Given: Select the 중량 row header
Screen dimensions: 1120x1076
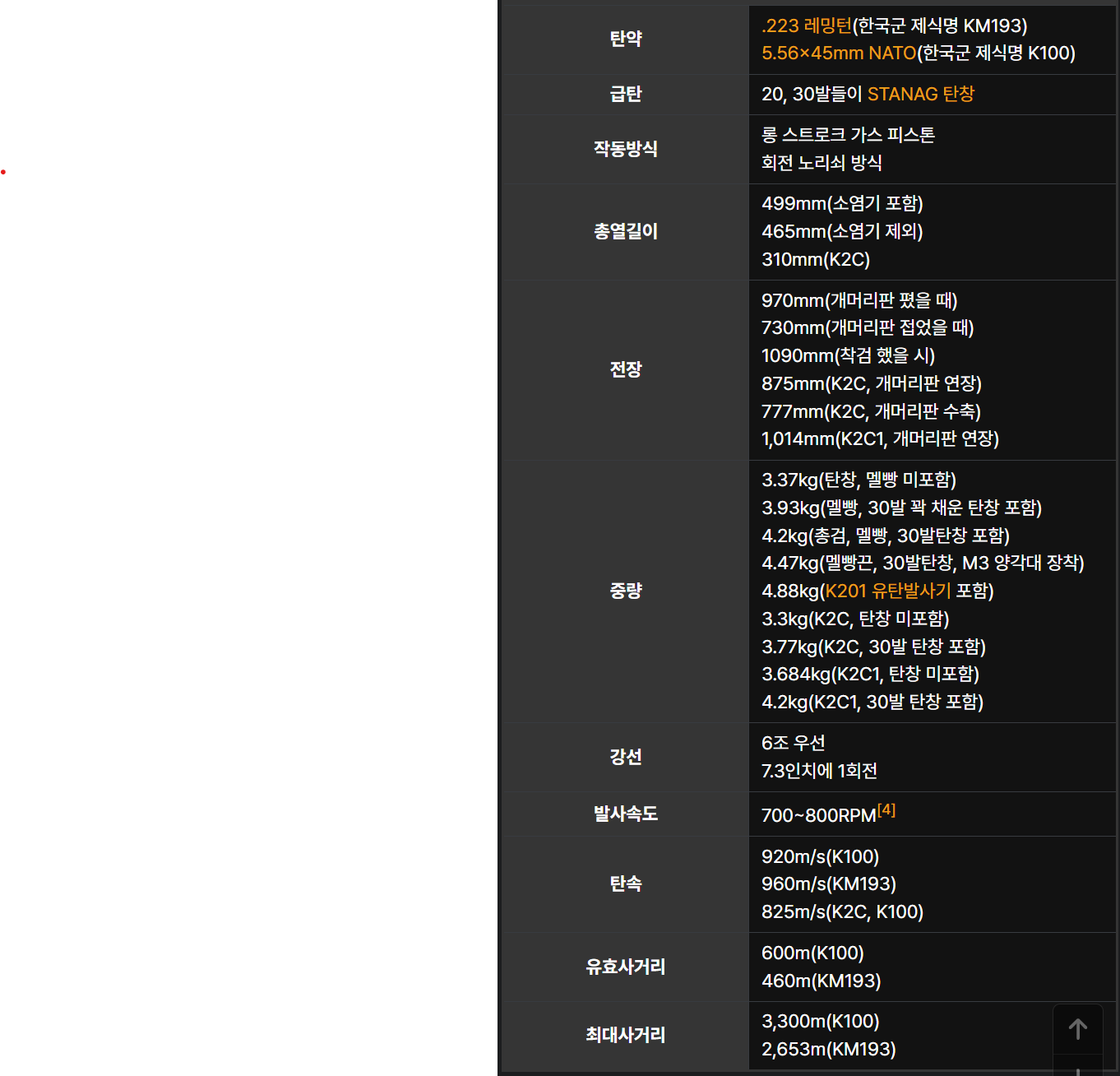Looking at the screenshot, I should (x=626, y=591).
